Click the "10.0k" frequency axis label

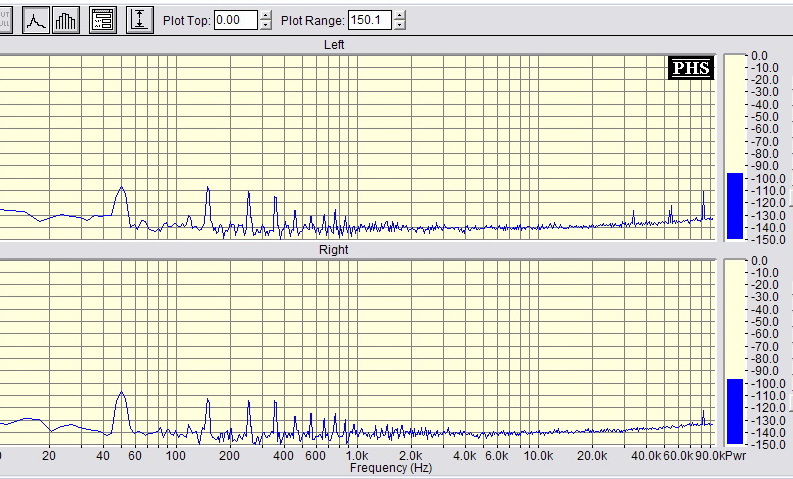538,456
